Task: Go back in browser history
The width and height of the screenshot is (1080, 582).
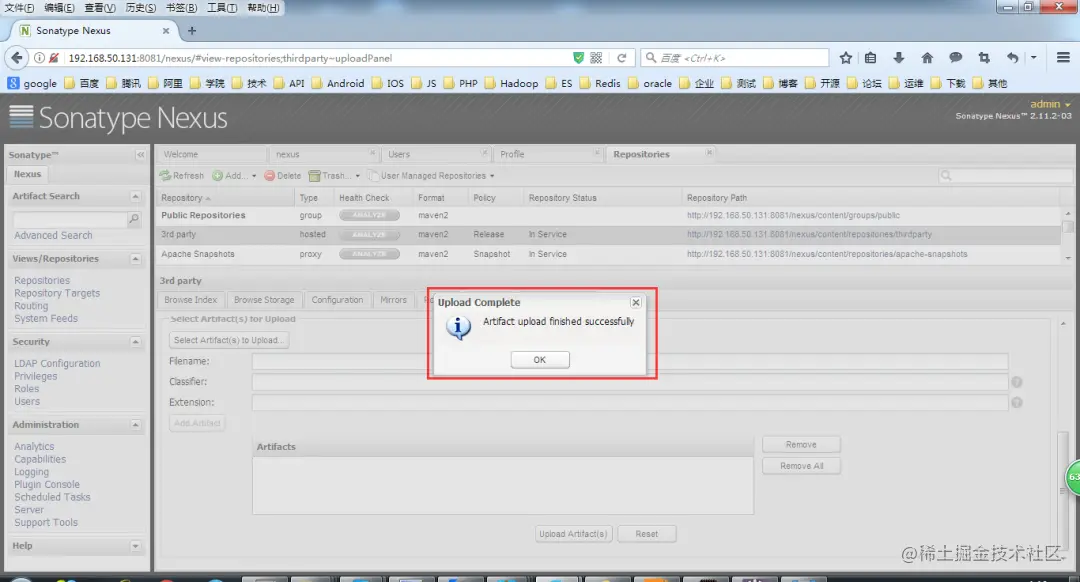Action: [17, 58]
